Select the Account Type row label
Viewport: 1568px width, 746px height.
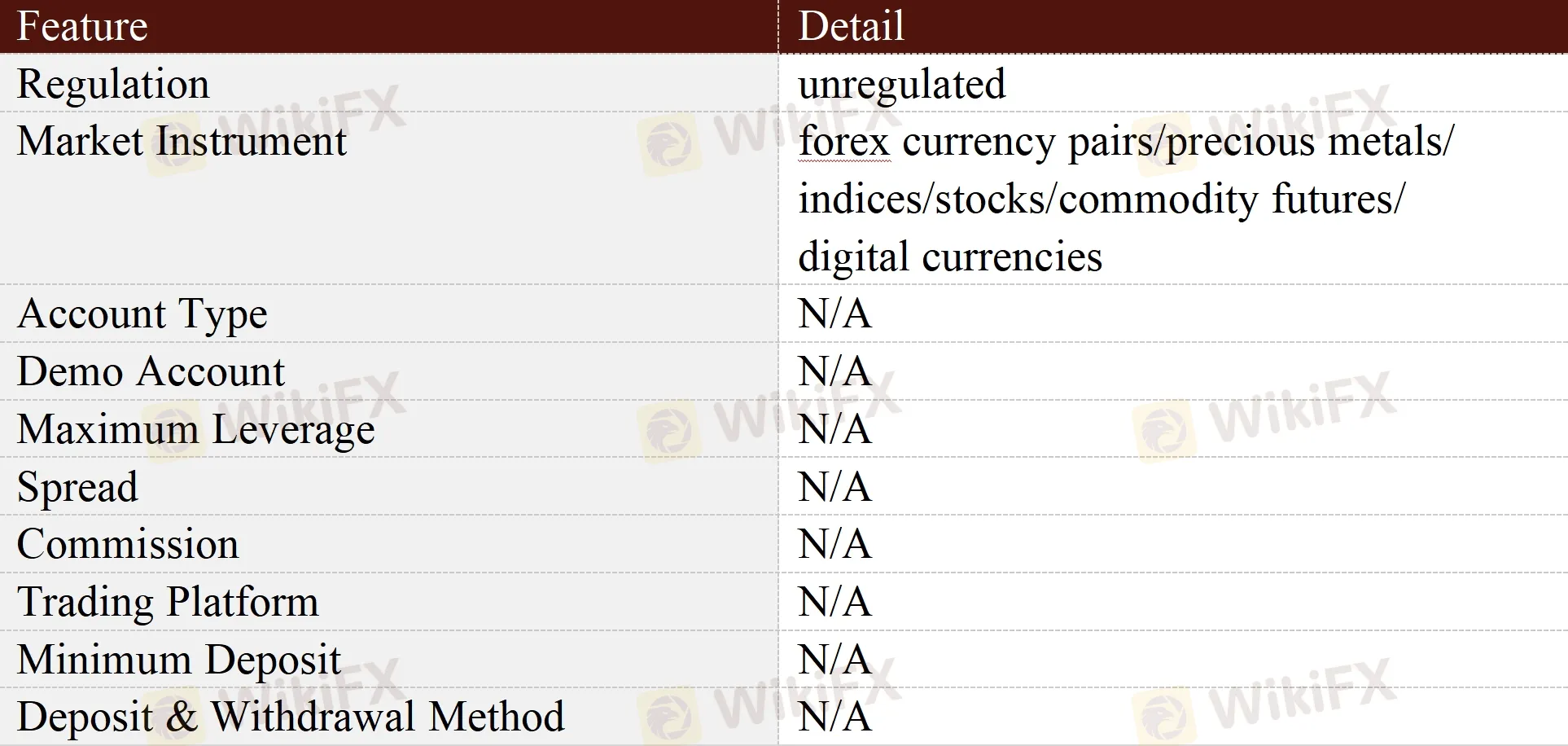[x=142, y=315]
